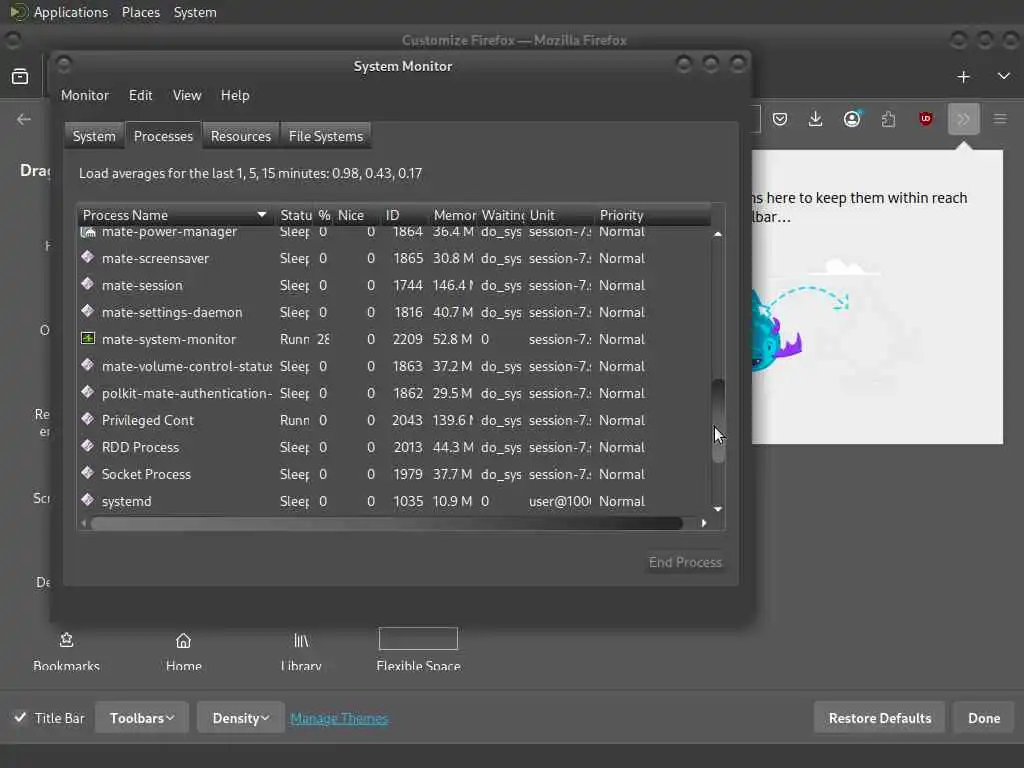
Task: Click the Restore Defaults button
Action: tap(880, 718)
